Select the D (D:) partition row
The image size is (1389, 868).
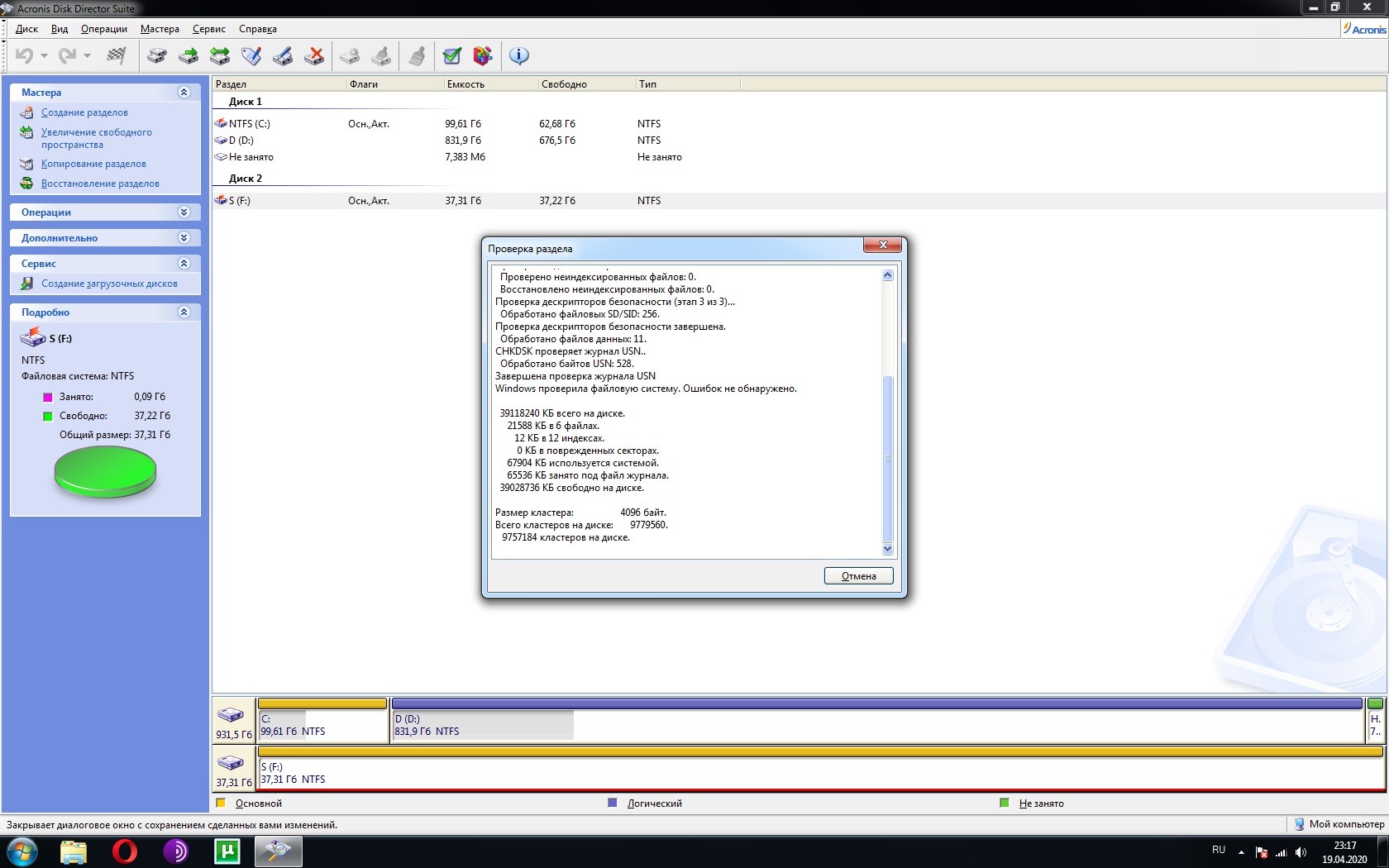[799, 141]
